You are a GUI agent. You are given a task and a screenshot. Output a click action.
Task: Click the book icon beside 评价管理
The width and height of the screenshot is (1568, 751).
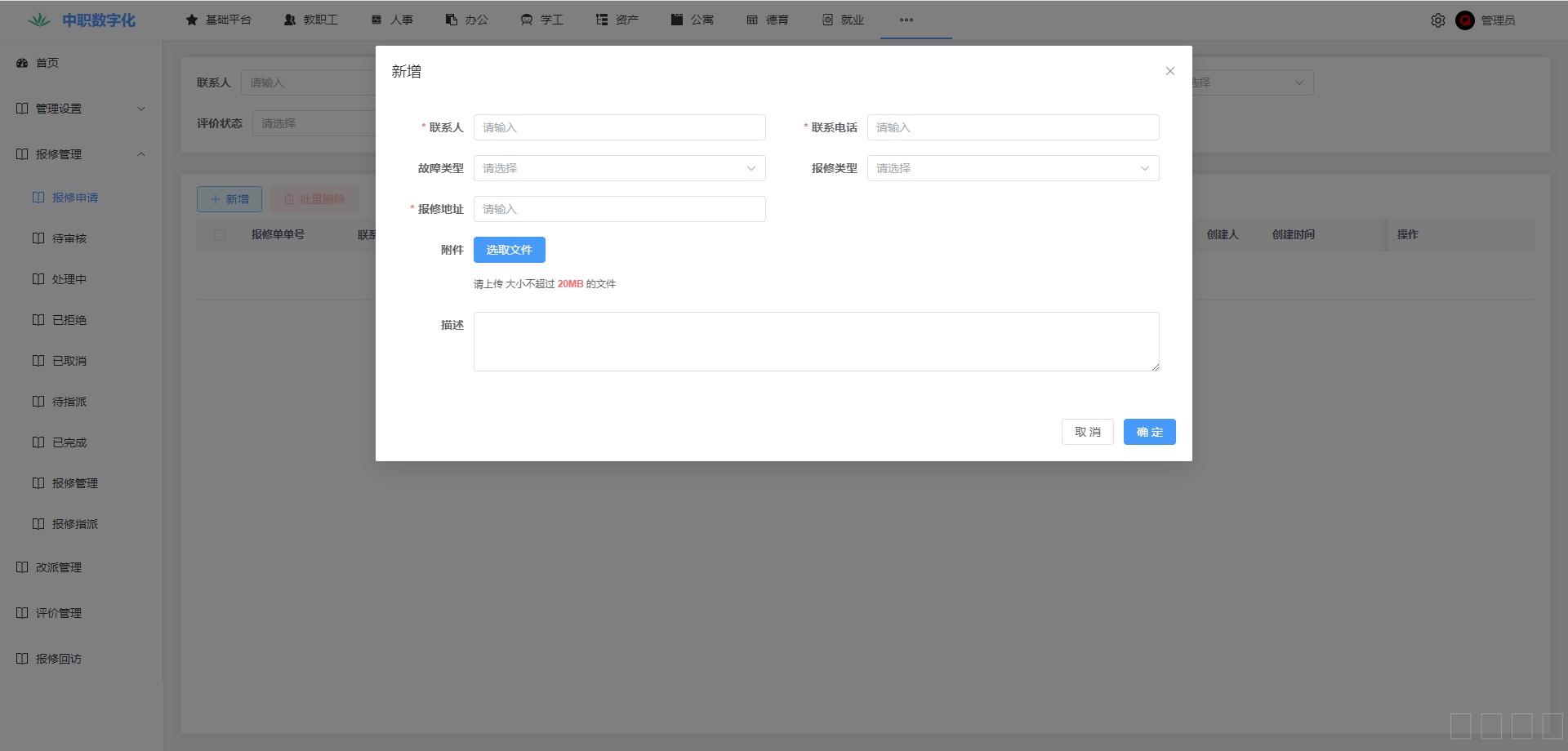(x=22, y=613)
